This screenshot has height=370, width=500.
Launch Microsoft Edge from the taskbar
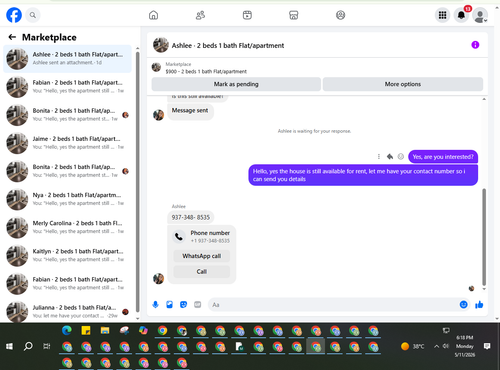(67, 330)
